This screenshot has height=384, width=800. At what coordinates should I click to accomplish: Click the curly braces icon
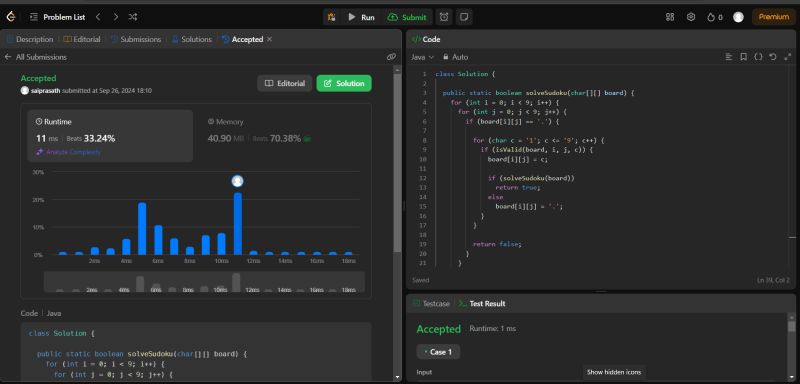(758, 57)
